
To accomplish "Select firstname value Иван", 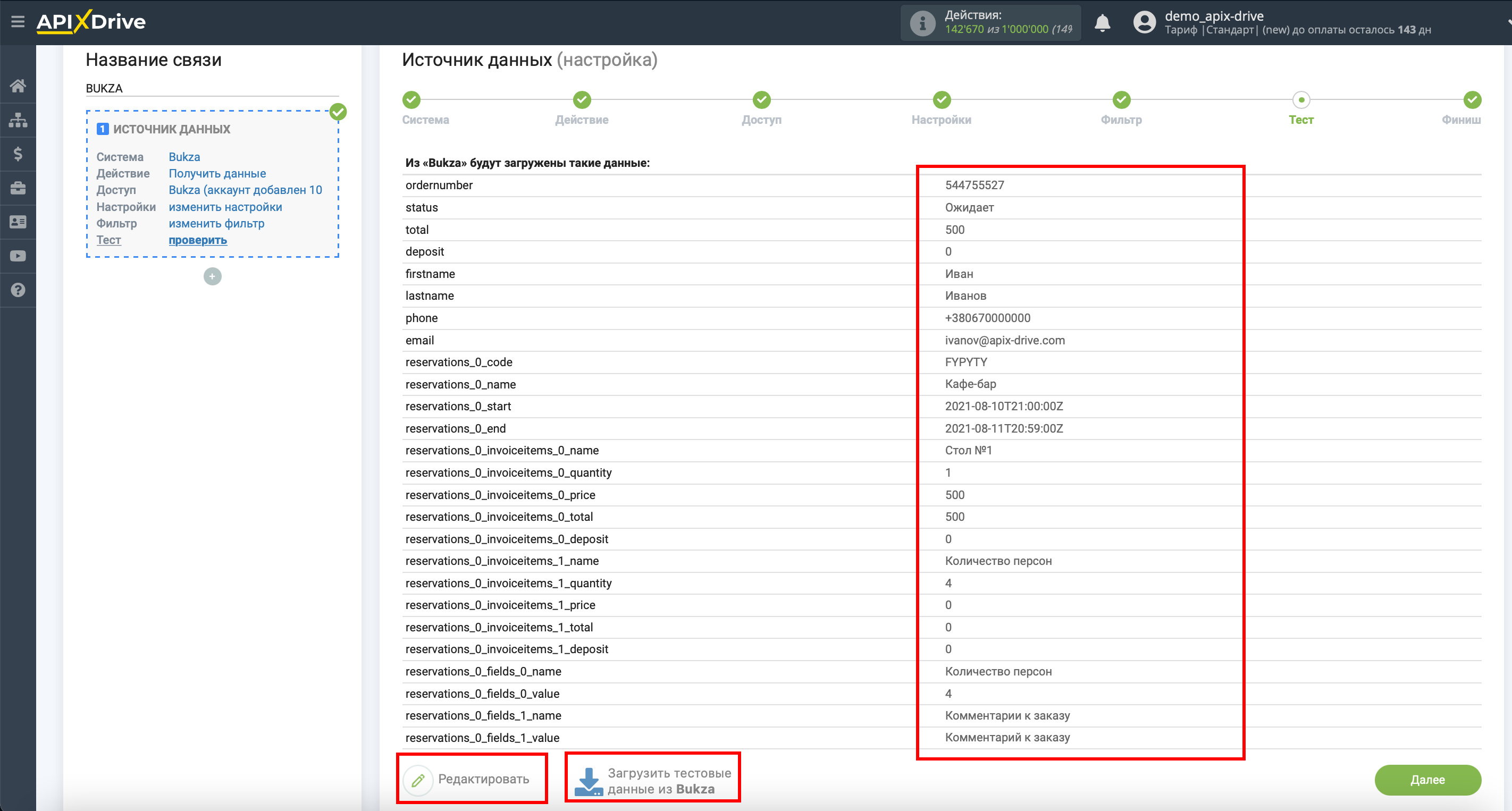I will 959,274.
